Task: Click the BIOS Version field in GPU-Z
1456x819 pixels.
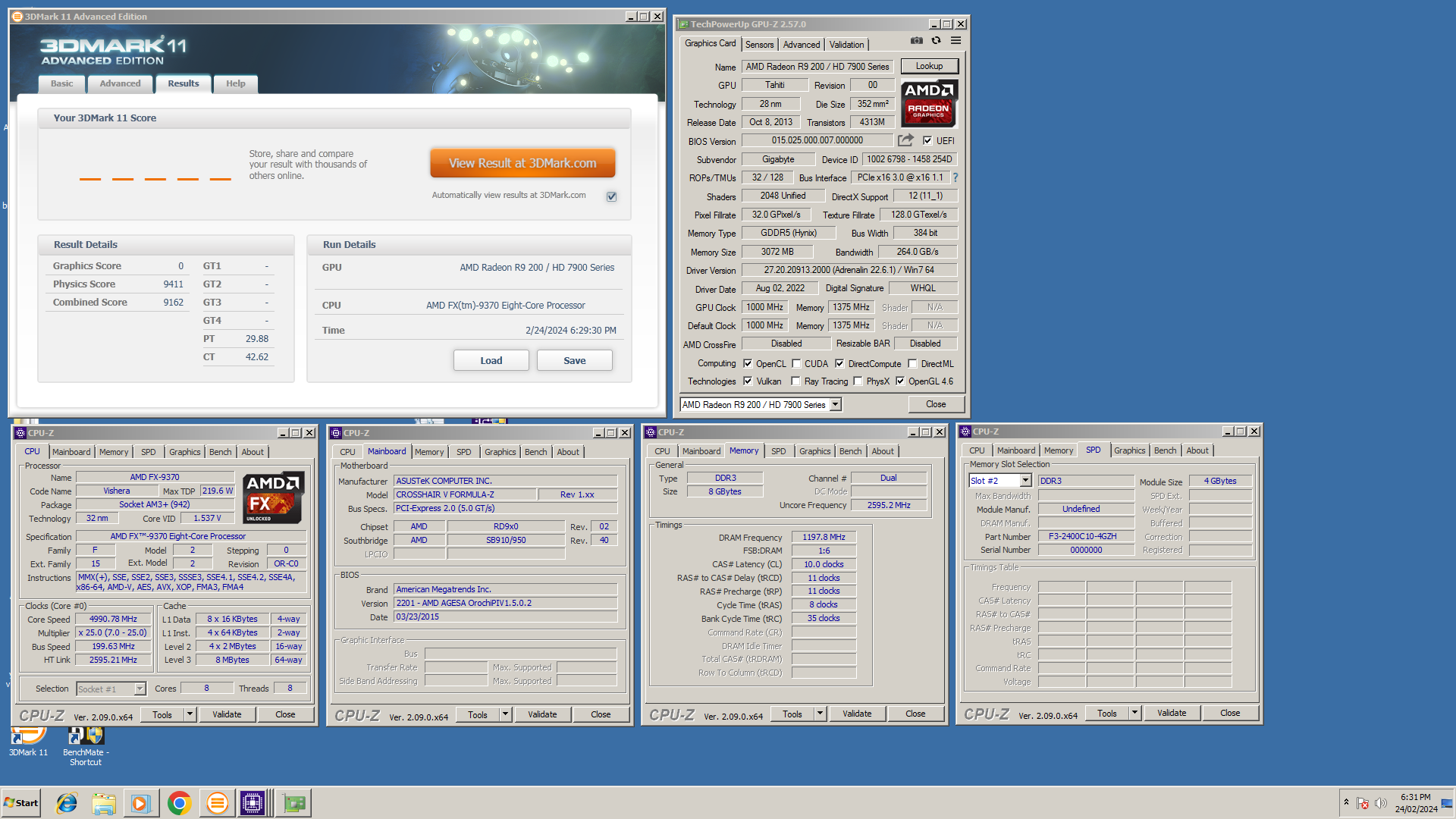Action: point(817,140)
